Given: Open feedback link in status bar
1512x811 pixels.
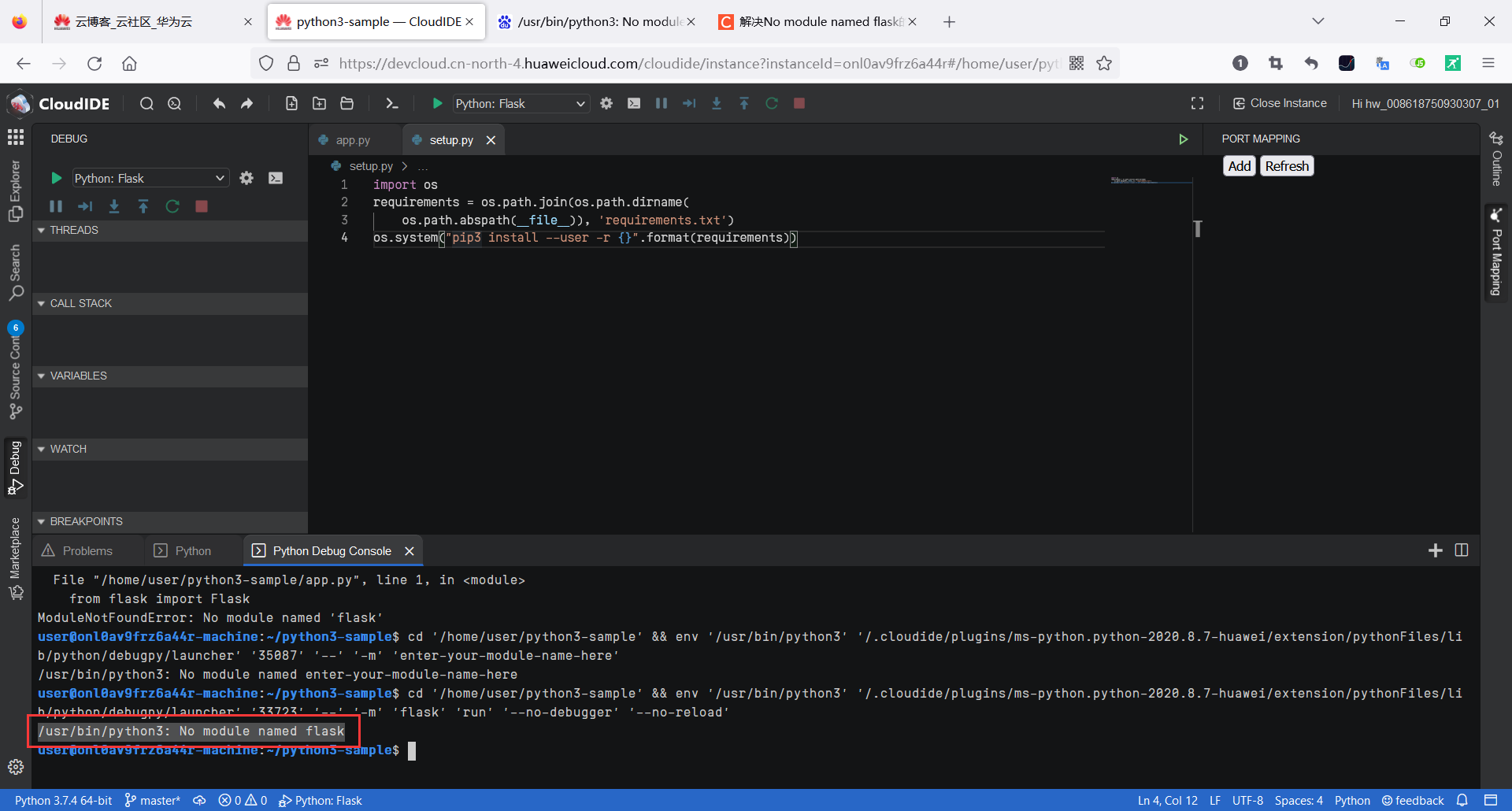Looking at the screenshot, I should click(x=1413, y=800).
